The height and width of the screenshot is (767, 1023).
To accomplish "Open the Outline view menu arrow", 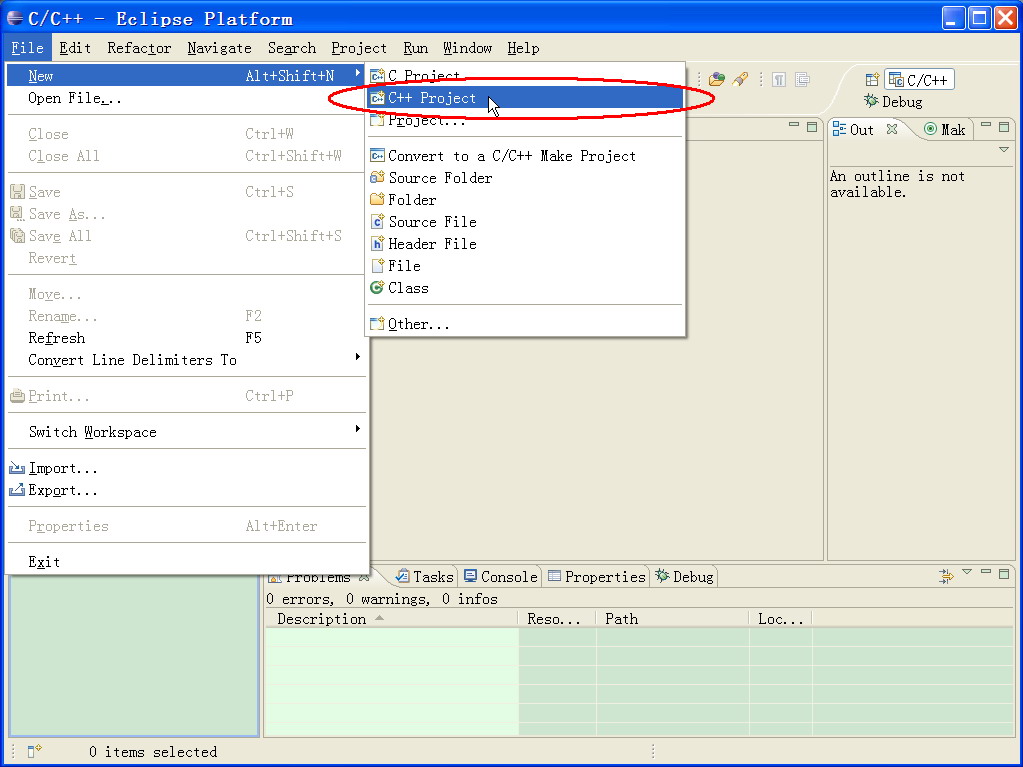I will pos(1004,150).
